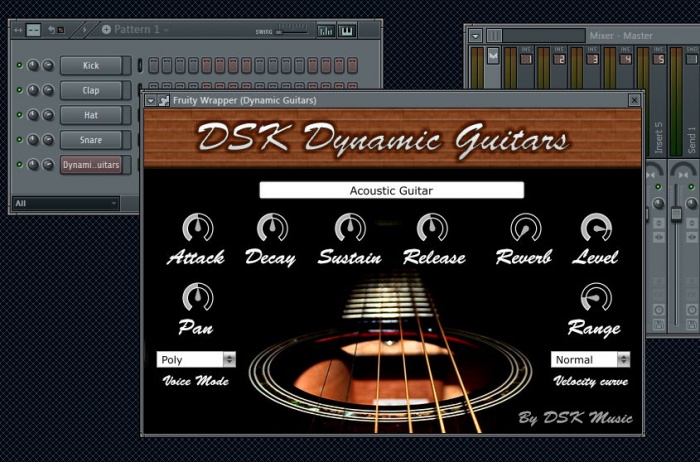Click the small play arrow before Pattern 1
700x462 pixels.
85,30
